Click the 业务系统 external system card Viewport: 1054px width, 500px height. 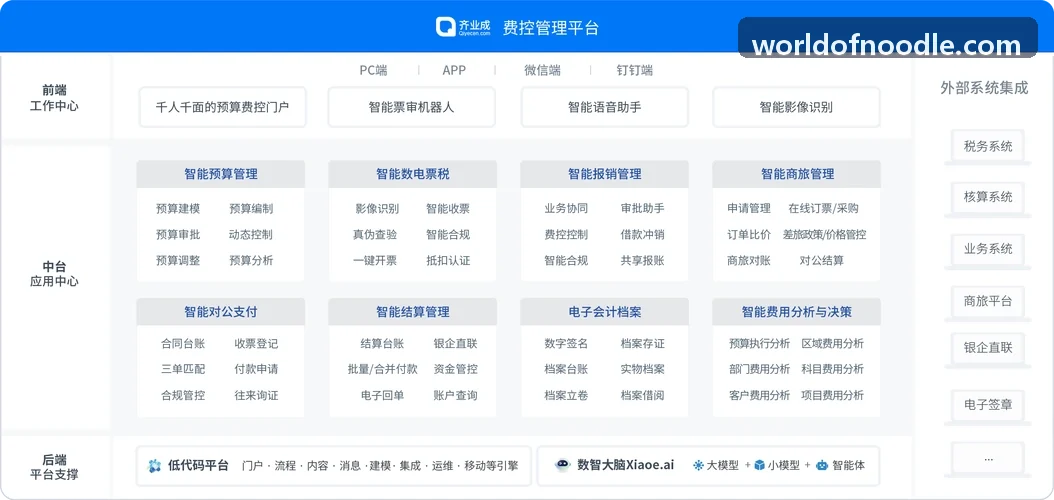[988, 249]
